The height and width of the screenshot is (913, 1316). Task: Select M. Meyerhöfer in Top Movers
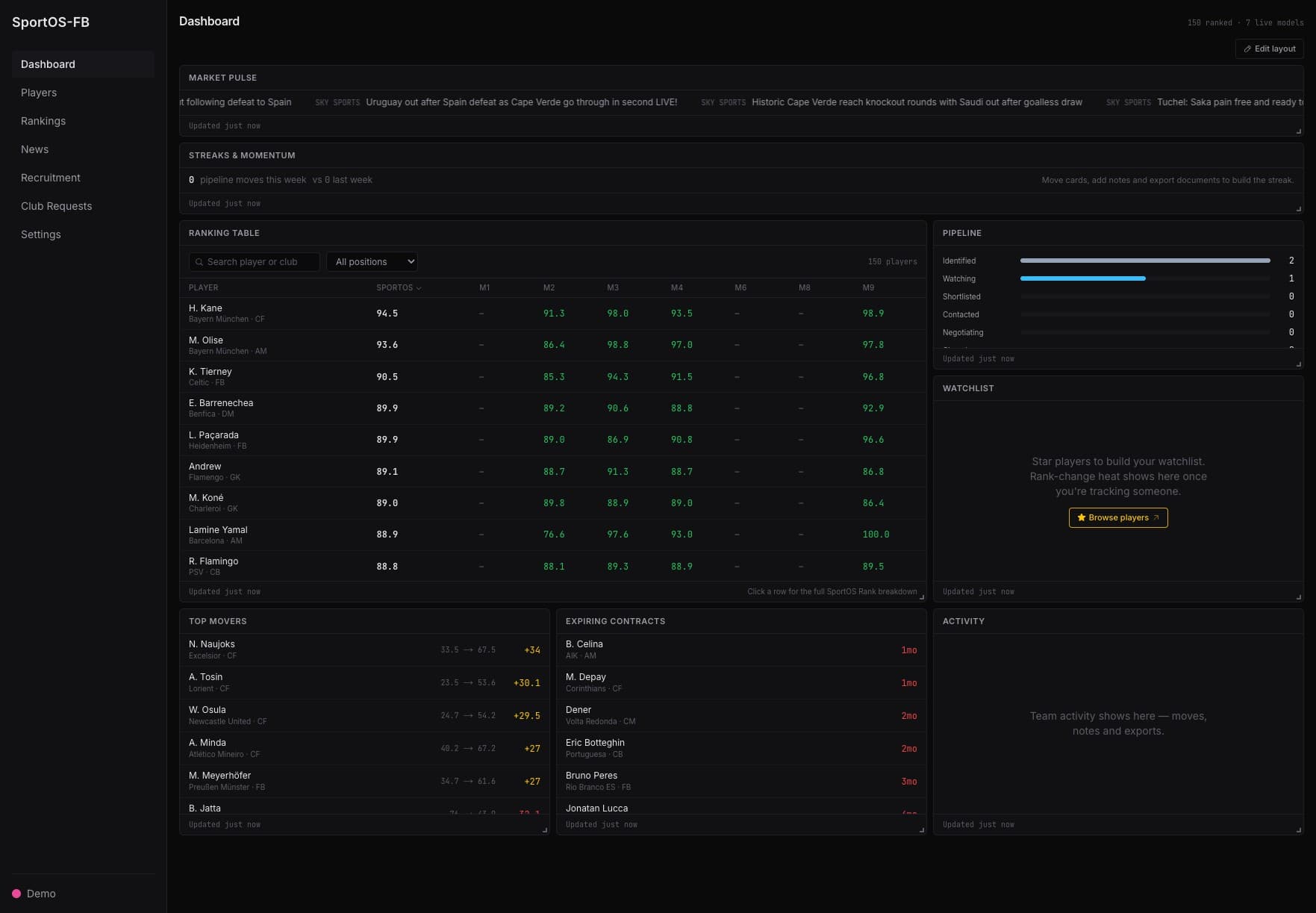(x=364, y=781)
